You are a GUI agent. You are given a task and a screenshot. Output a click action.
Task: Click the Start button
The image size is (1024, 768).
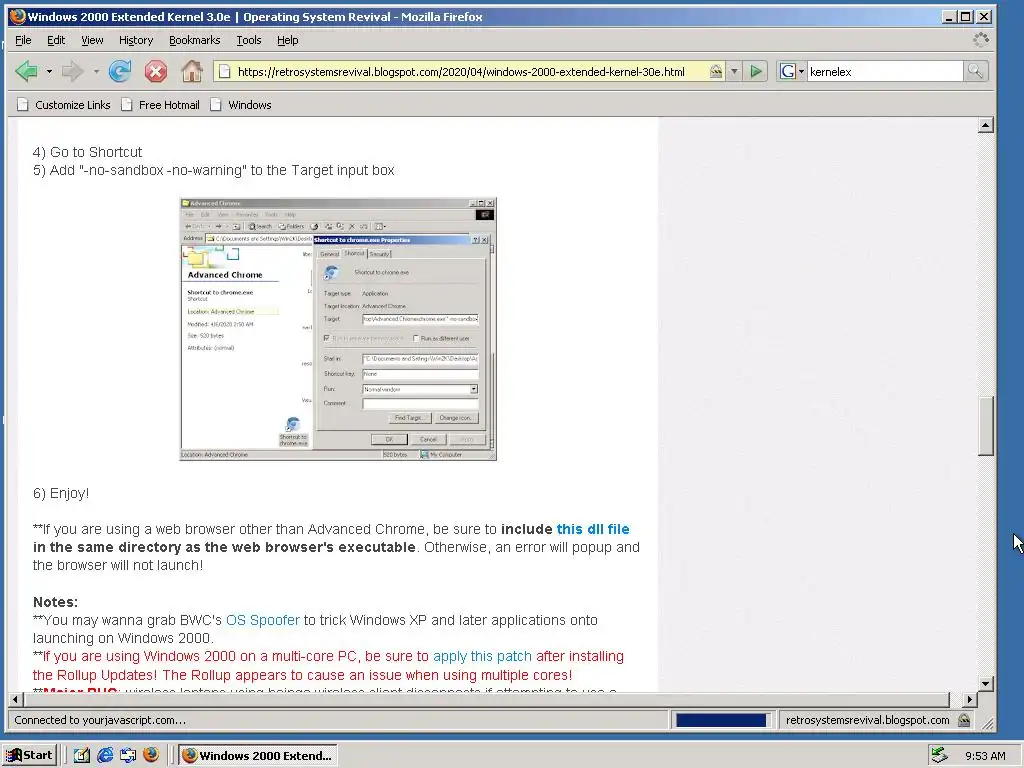tap(29, 755)
